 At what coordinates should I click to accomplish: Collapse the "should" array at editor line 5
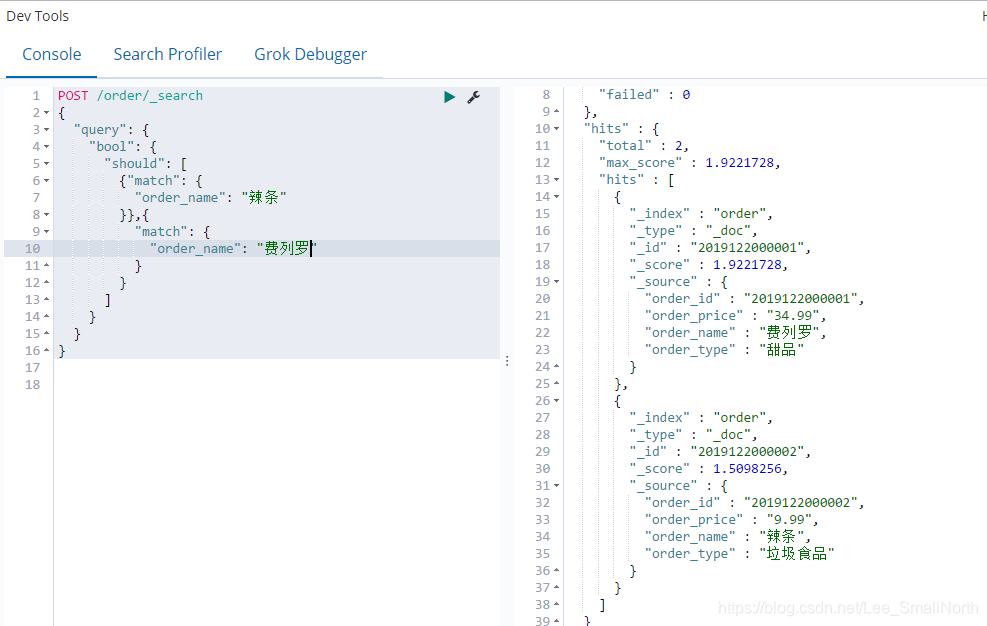(47, 164)
